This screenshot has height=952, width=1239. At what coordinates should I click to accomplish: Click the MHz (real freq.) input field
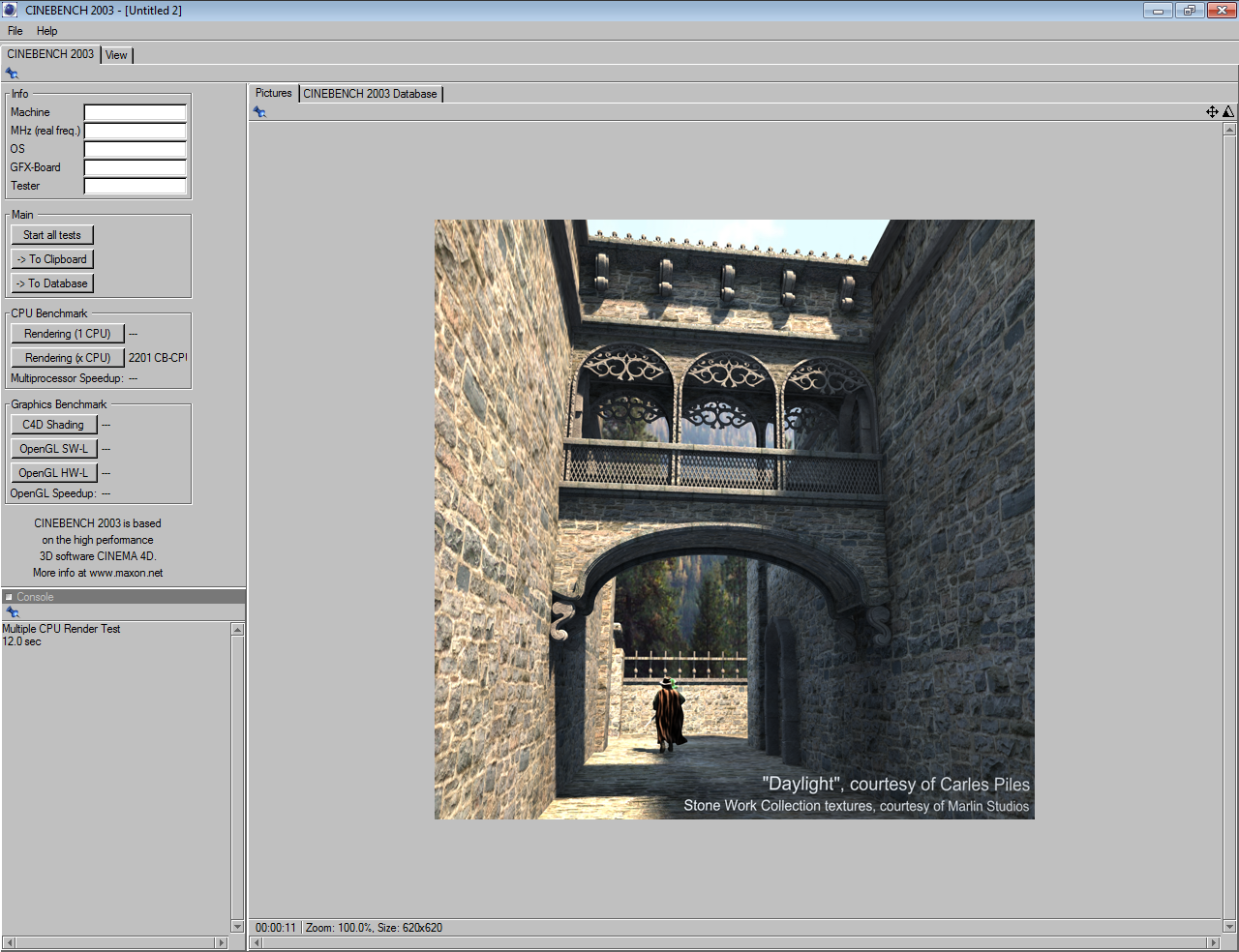coord(136,131)
